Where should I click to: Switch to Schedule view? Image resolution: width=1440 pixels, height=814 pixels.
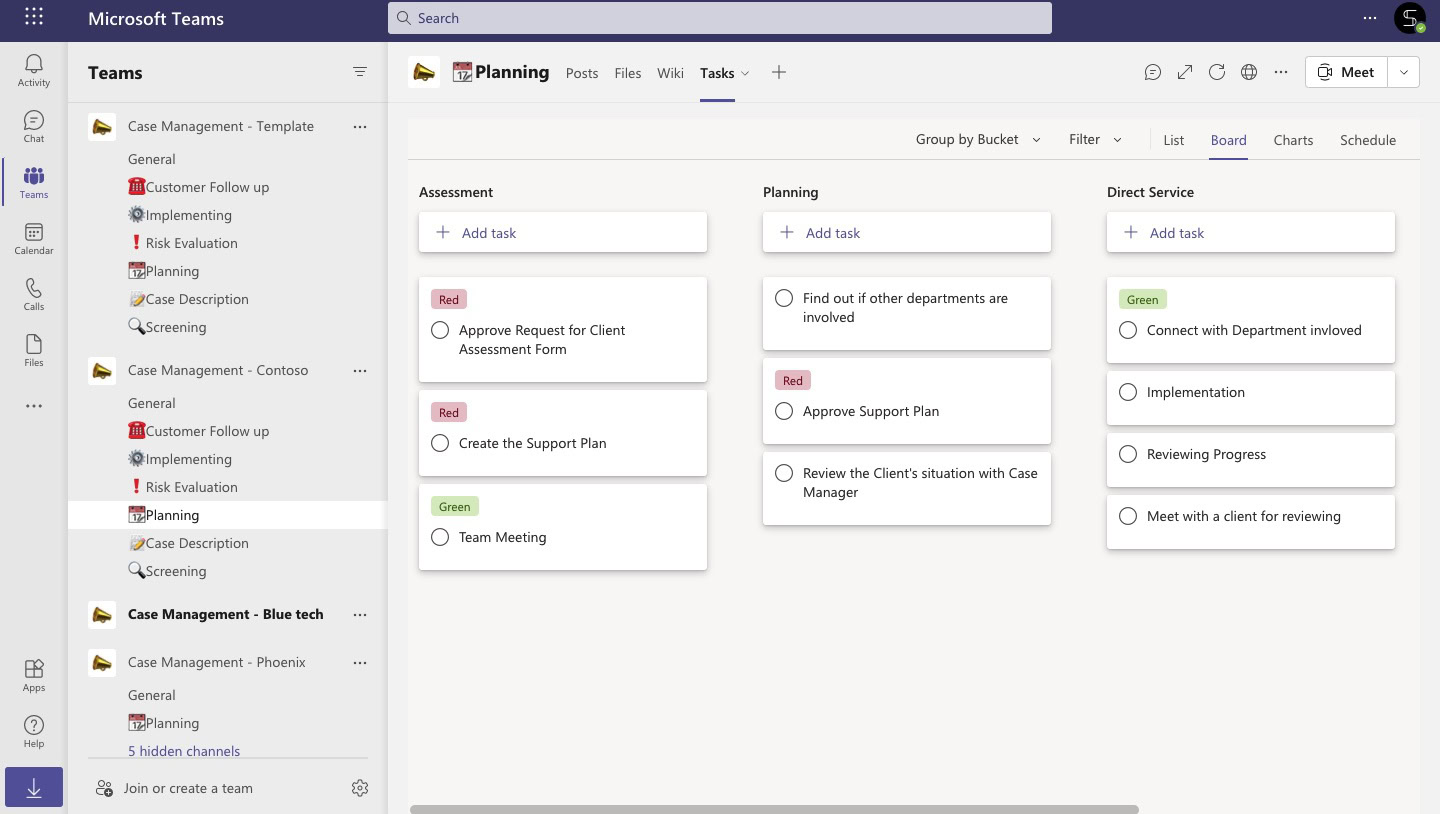(1368, 140)
